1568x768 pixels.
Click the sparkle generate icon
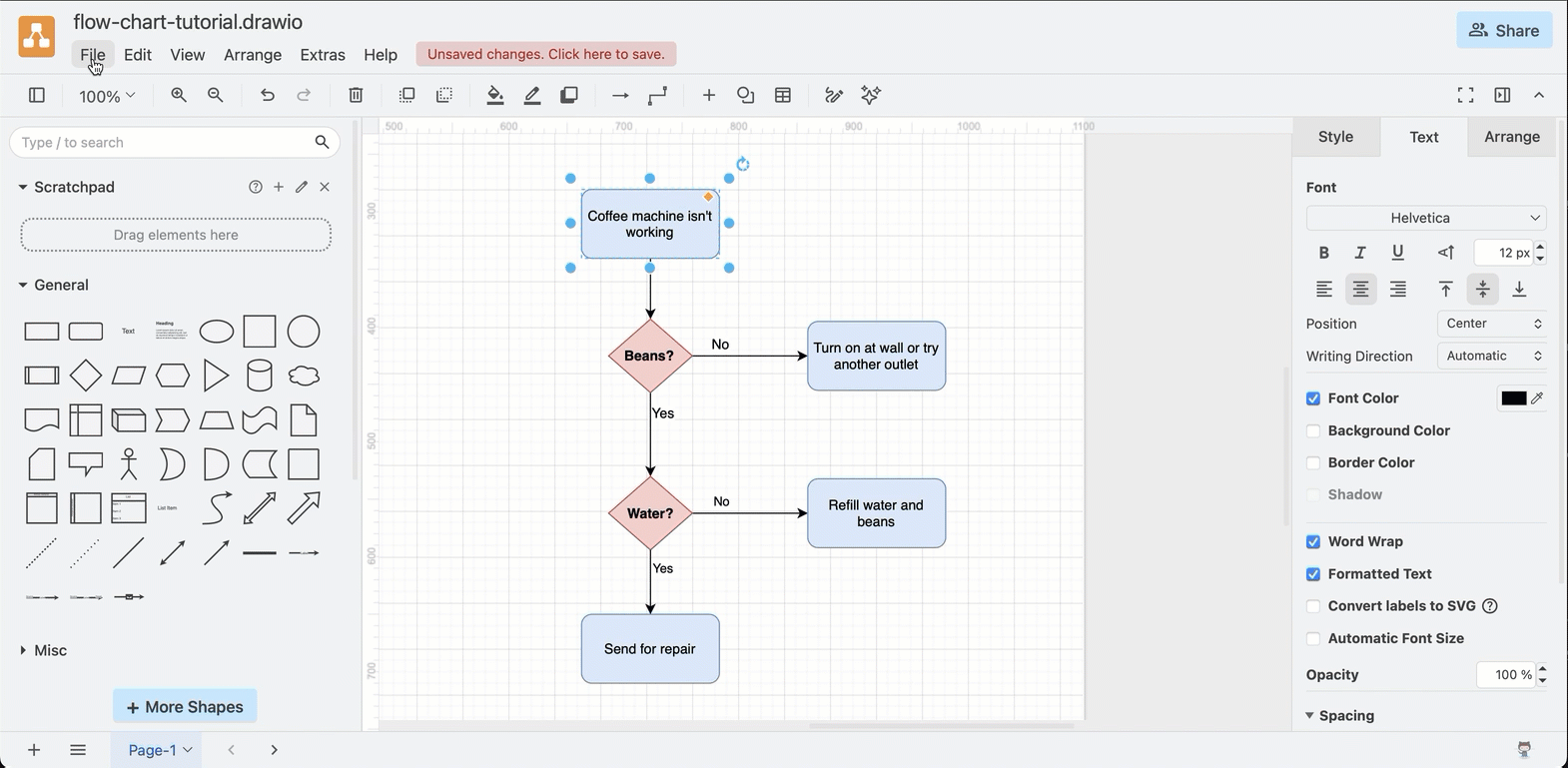(x=871, y=95)
